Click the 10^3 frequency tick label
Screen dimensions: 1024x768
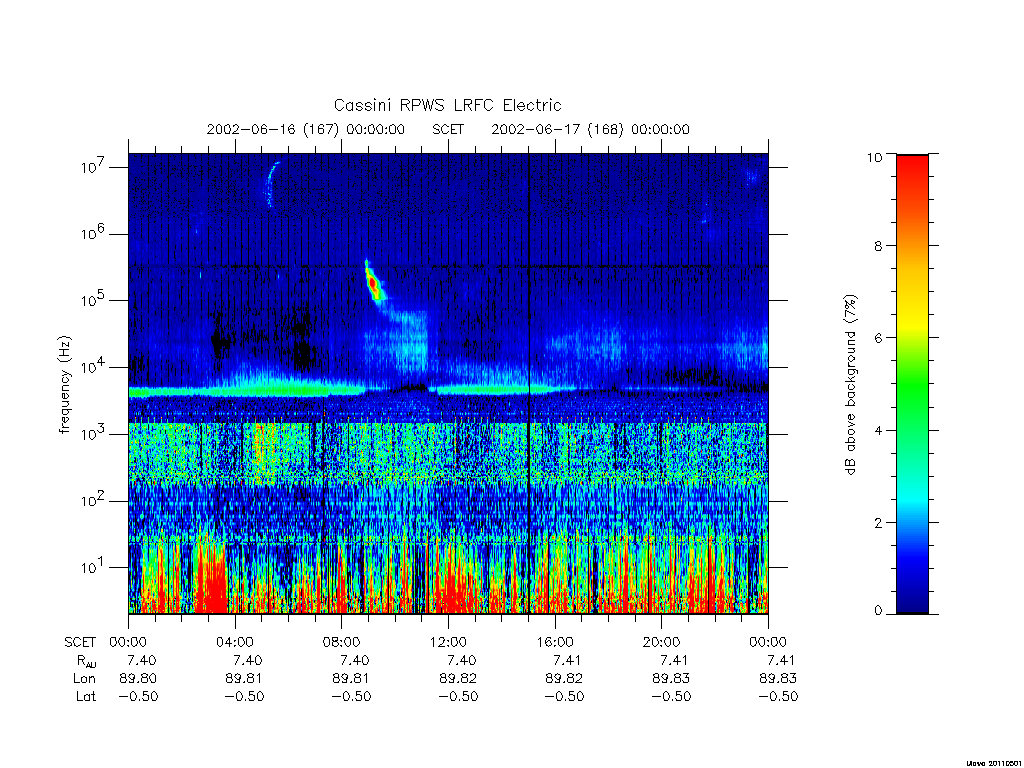(94, 434)
